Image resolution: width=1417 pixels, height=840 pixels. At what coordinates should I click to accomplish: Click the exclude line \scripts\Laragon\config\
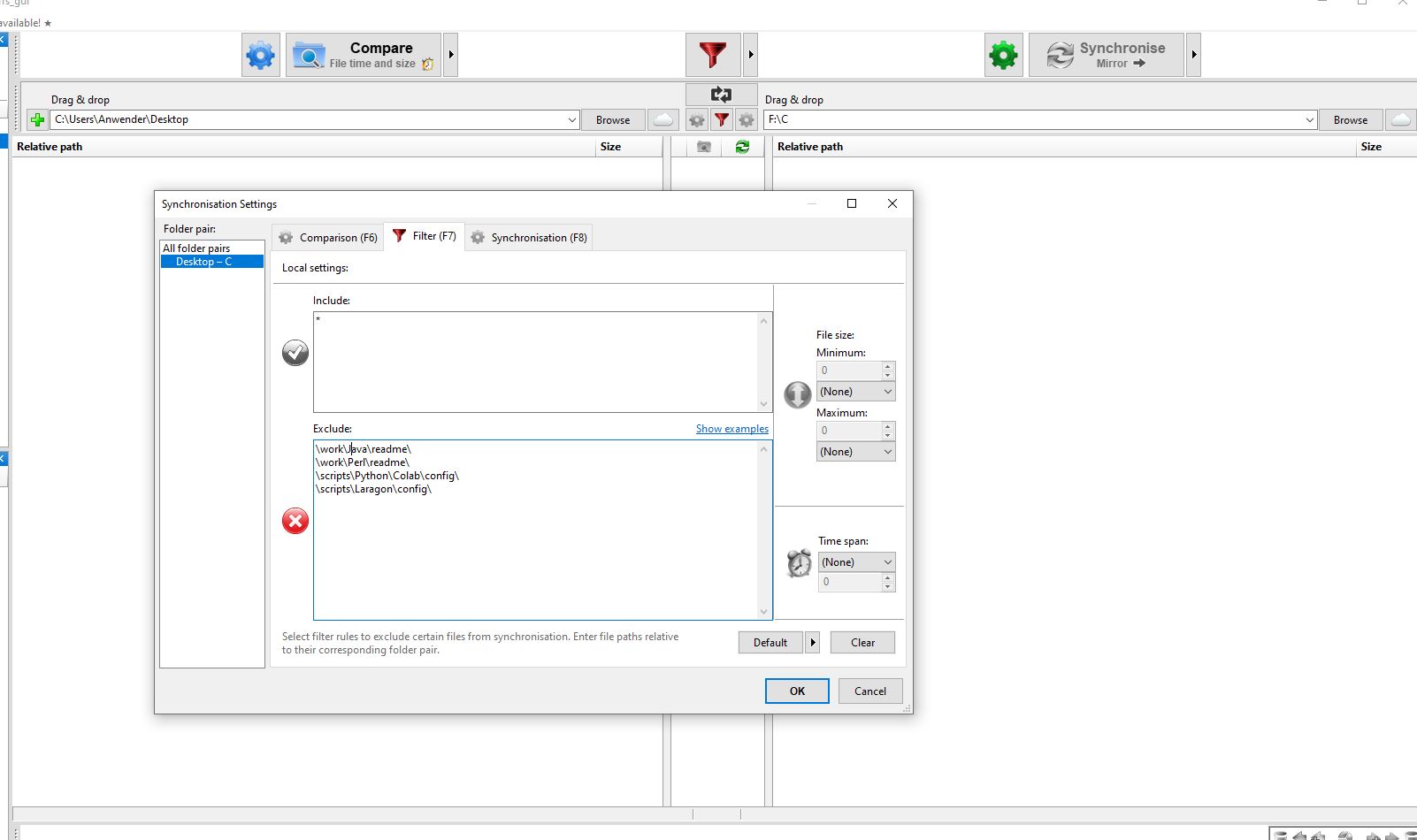[x=374, y=489]
